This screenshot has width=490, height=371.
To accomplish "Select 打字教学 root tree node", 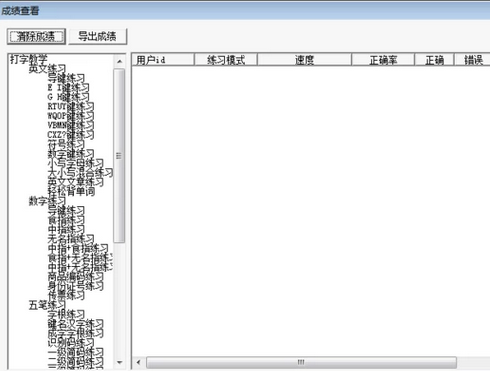I will pyautogui.click(x=29, y=59).
